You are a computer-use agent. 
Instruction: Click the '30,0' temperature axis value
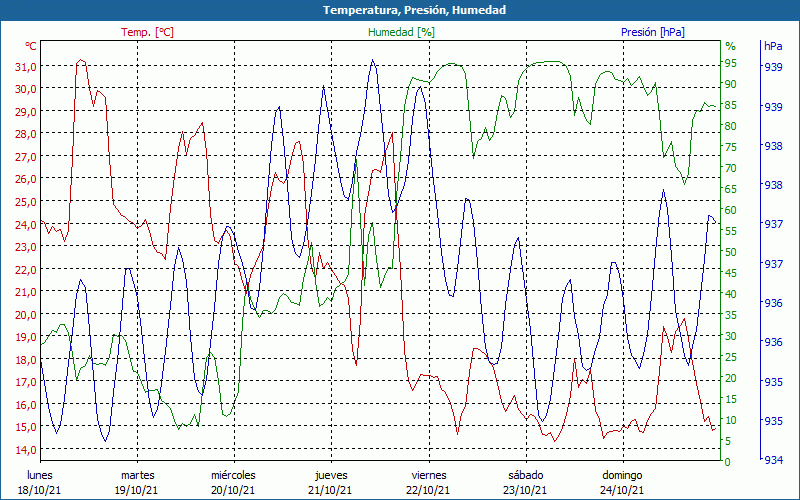point(26,89)
